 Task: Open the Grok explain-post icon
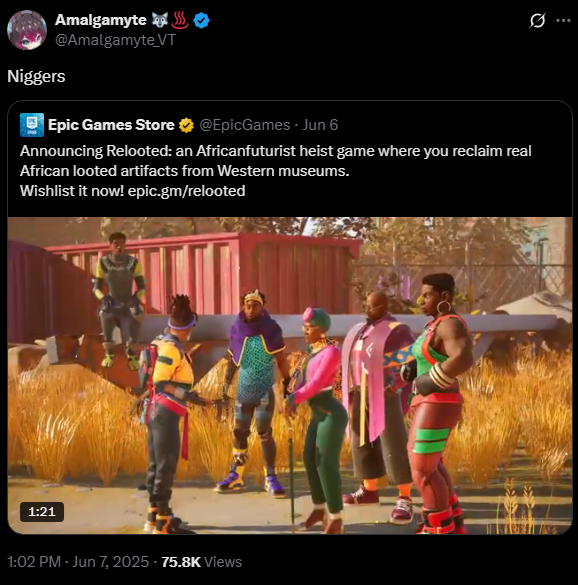(x=537, y=20)
